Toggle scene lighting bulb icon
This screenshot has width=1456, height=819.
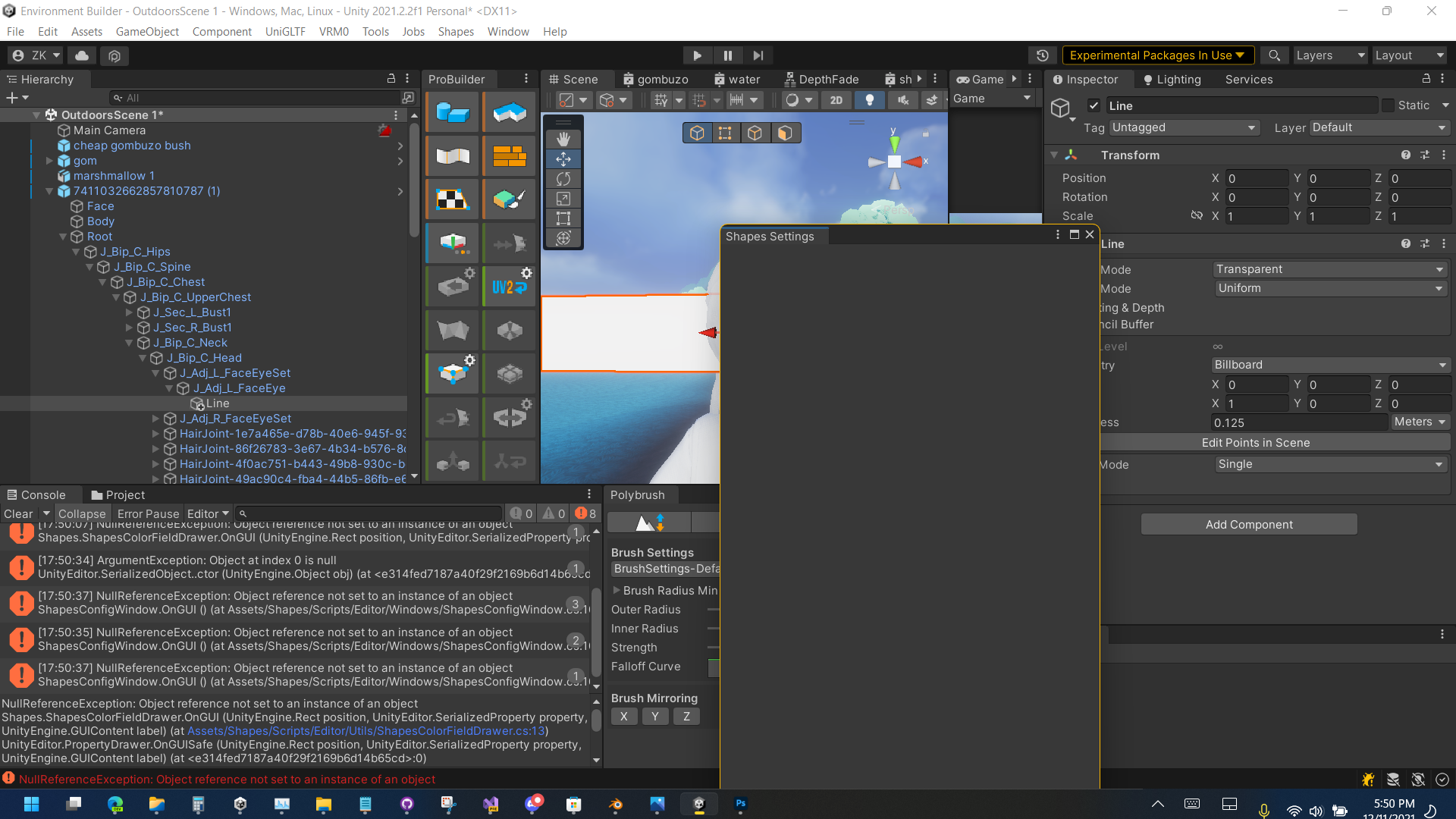(870, 99)
